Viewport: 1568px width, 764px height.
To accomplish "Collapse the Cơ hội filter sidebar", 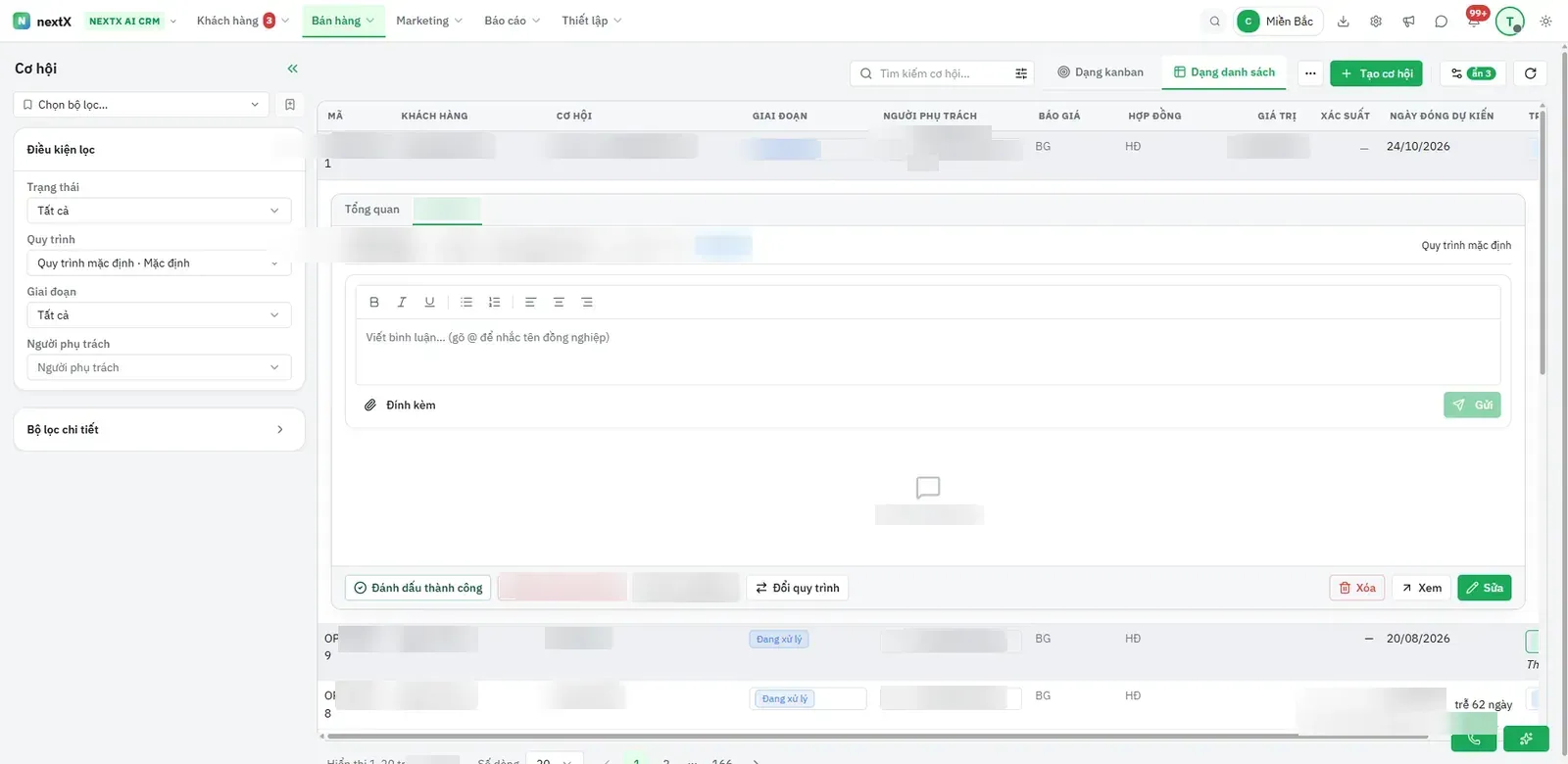I will click(292, 69).
